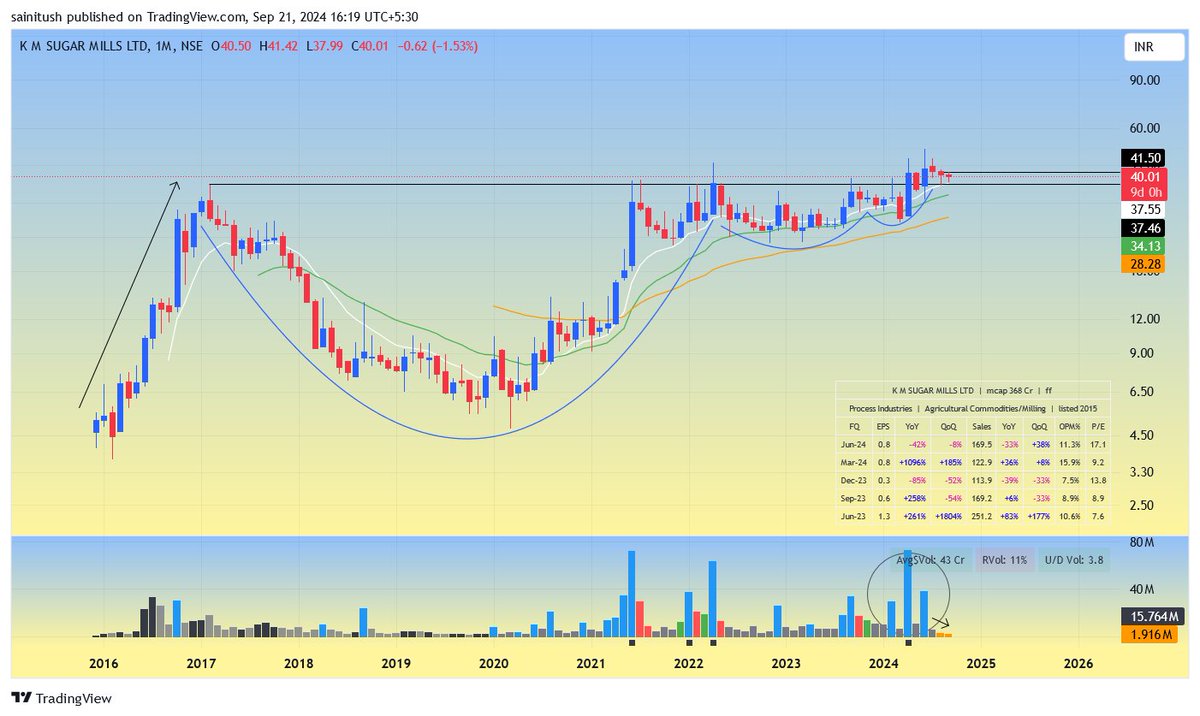This screenshot has width=1200, height=716.
Task: Click the 2024 time axis label
Action: (883, 663)
